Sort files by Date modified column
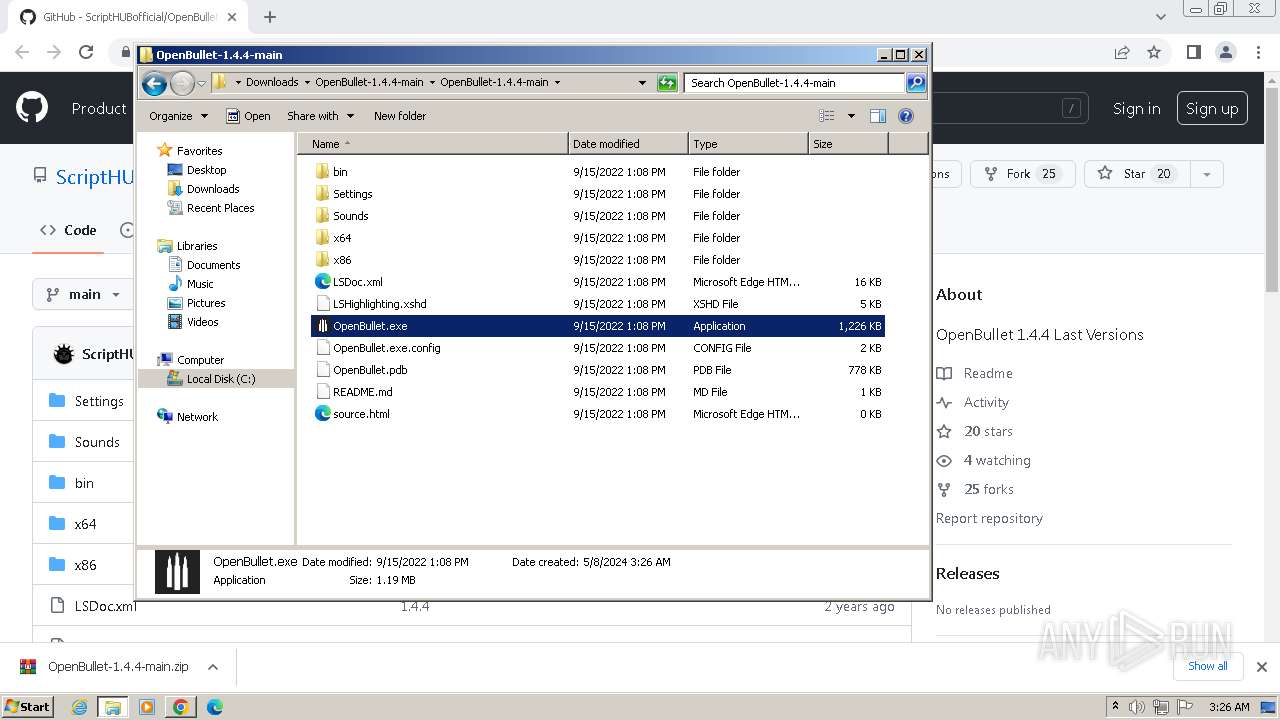 (x=628, y=144)
